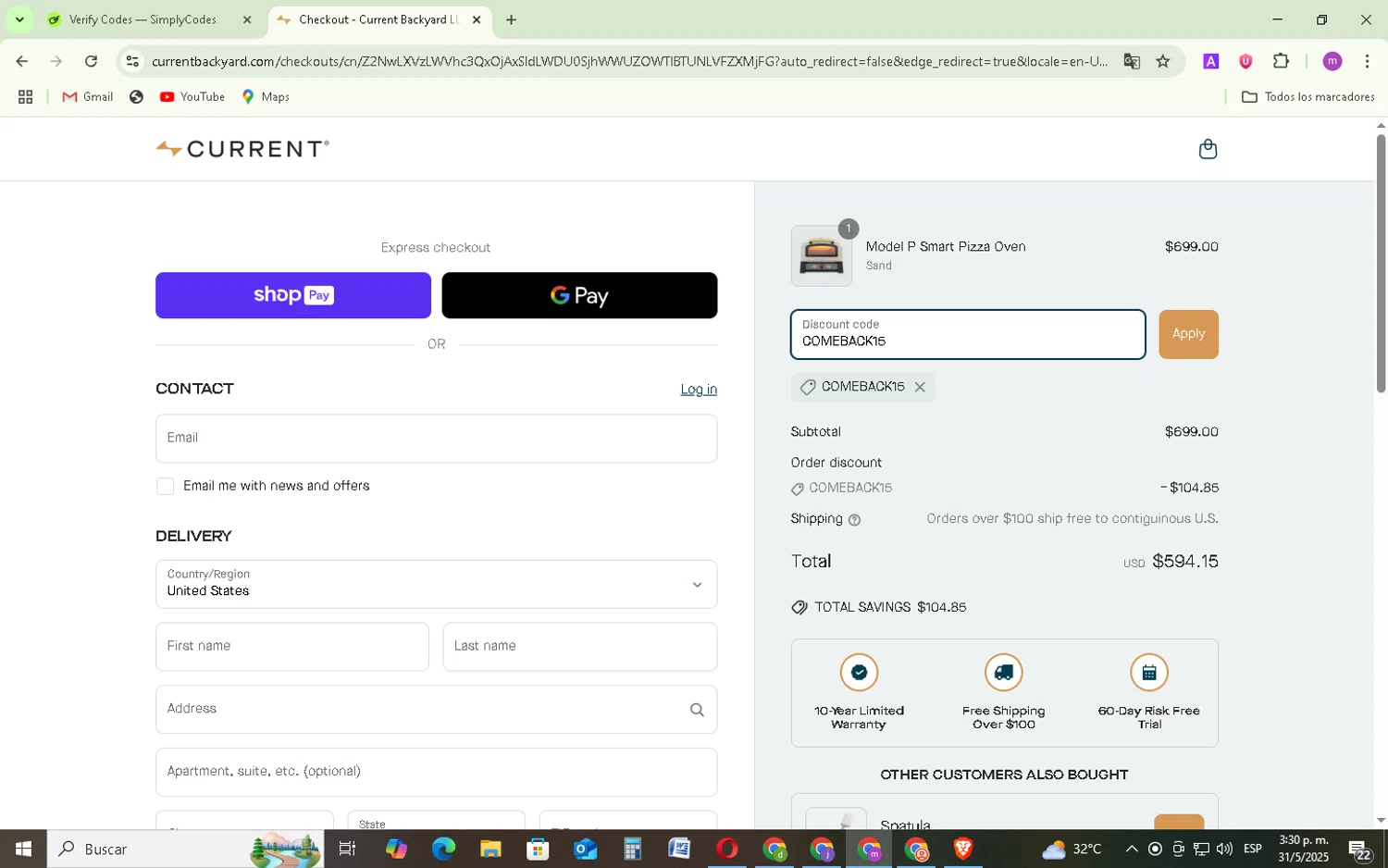Screen dimensions: 1388x868
Task: Go back to the previous page
Action: pyautogui.click(x=21, y=61)
